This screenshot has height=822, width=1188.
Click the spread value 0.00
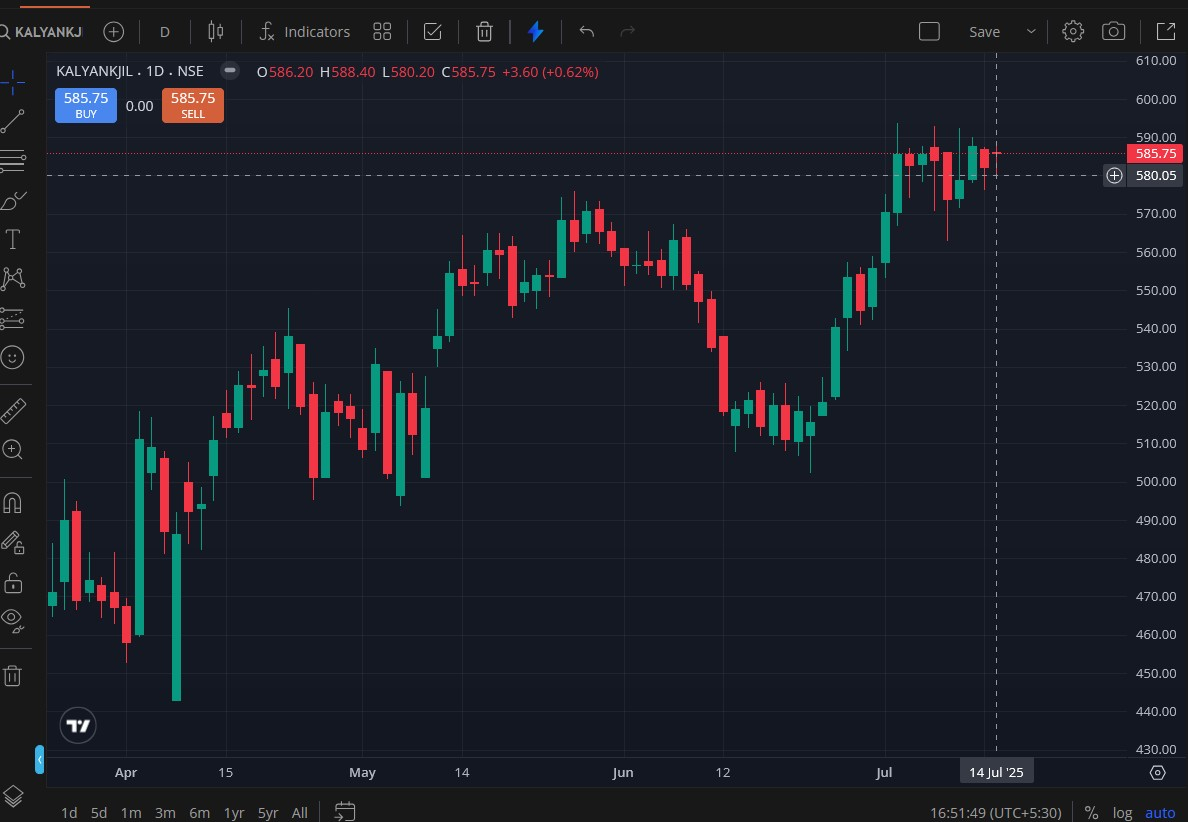[x=139, y=106]
